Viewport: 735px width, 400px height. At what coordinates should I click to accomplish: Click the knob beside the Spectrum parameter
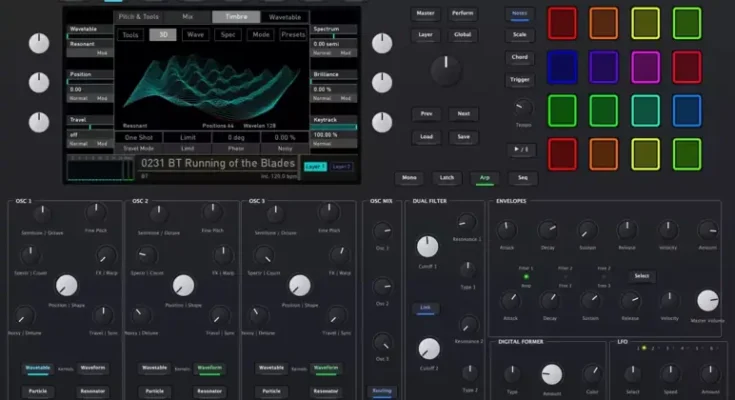tap(382, 44)
